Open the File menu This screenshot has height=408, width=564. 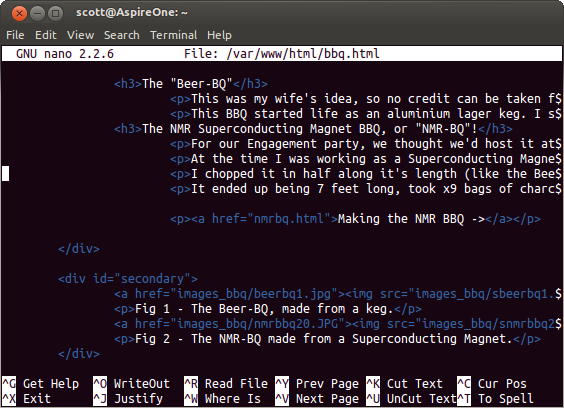[15, 35]
